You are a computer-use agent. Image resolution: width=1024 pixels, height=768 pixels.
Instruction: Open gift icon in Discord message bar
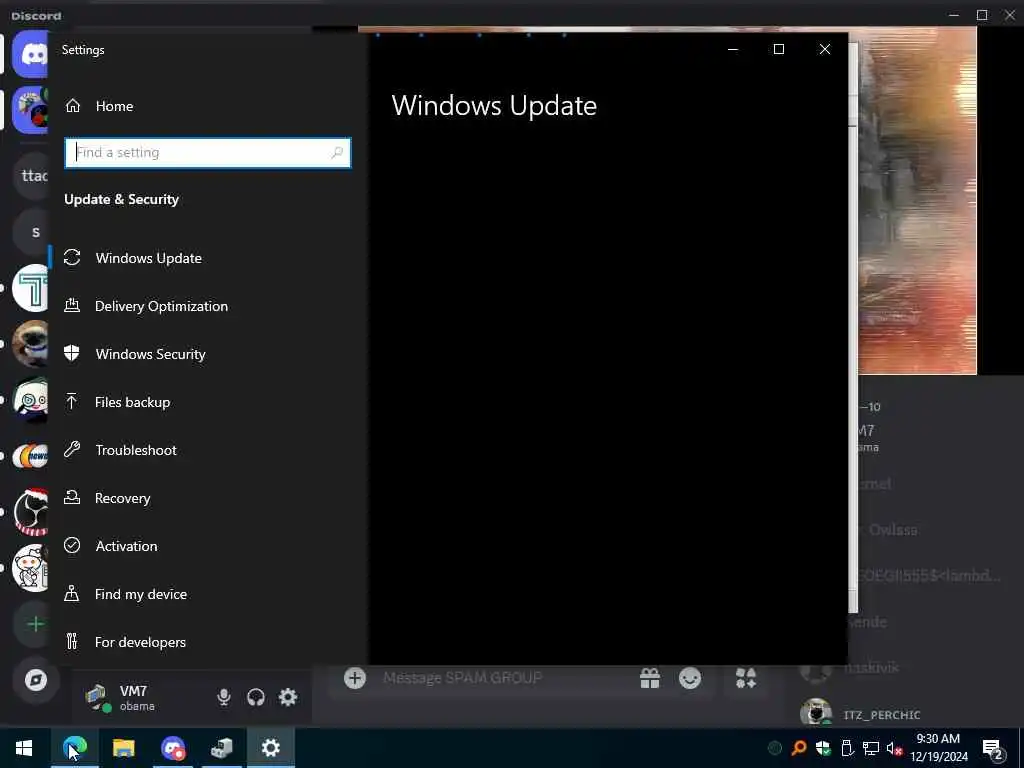pyautogui.click(x=650, y=679)
